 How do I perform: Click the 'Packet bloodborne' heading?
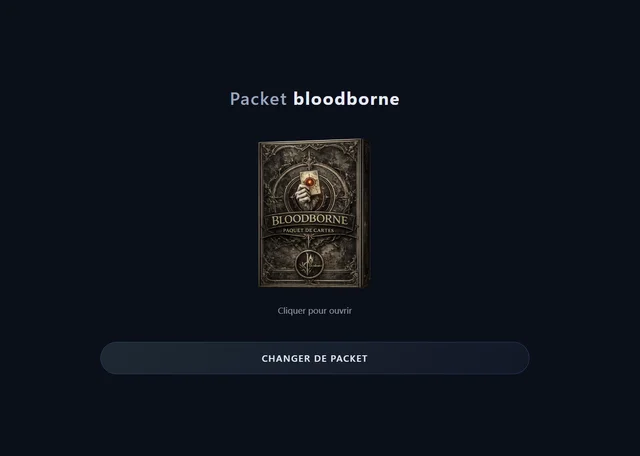pos(315,99)
